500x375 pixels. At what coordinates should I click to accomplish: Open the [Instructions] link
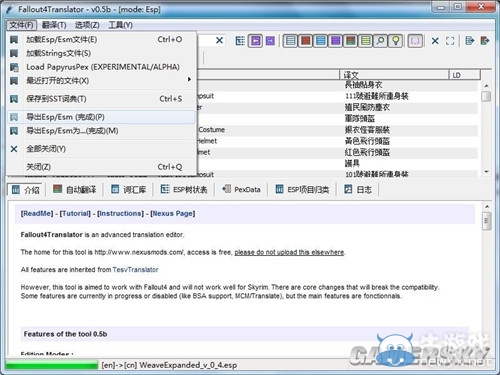pos(120,213)
